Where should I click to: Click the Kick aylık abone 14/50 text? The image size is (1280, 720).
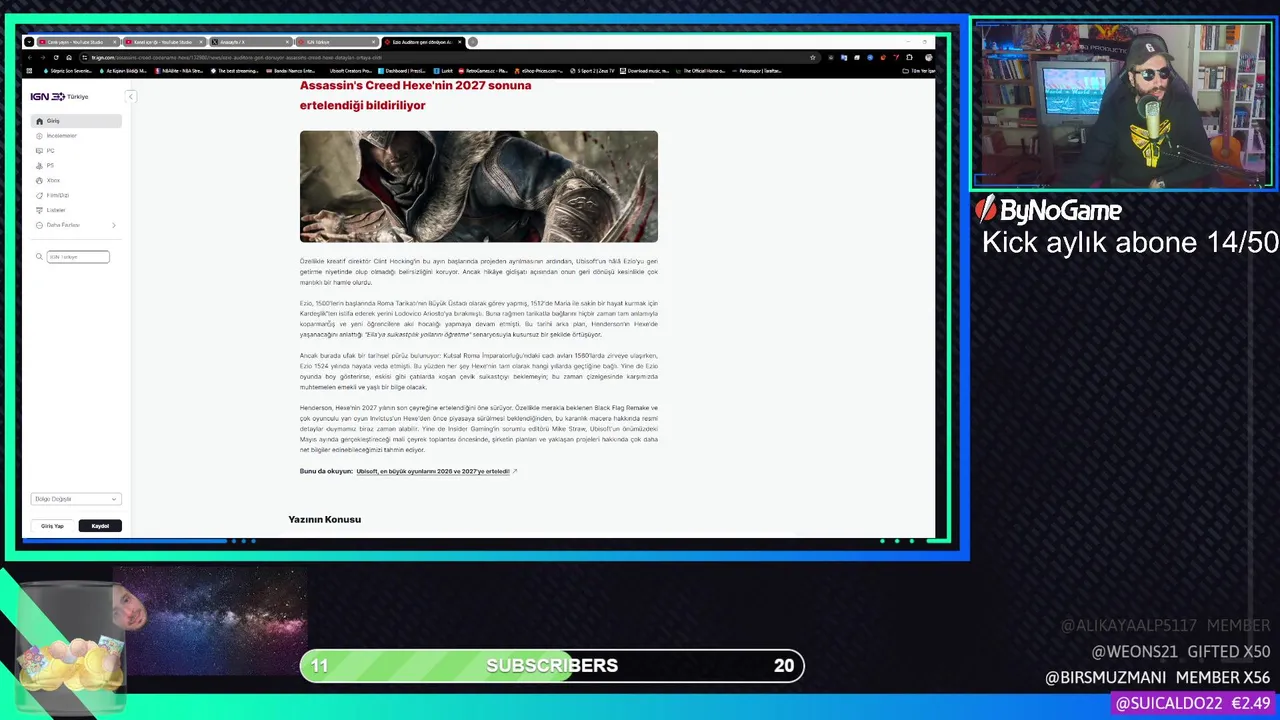(1130, 242)
